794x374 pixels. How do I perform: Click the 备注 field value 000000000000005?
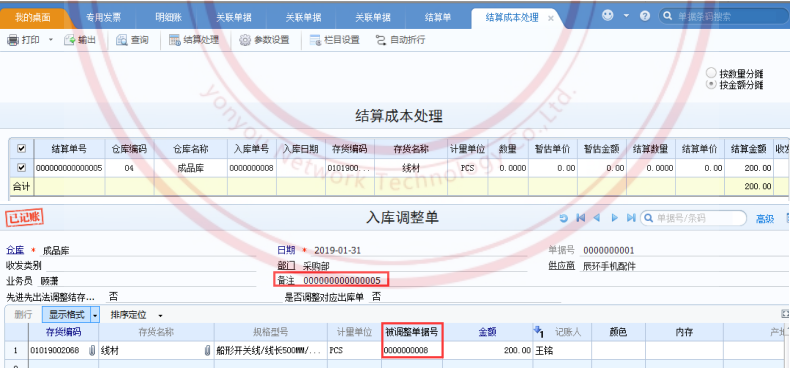click(342, 280)
